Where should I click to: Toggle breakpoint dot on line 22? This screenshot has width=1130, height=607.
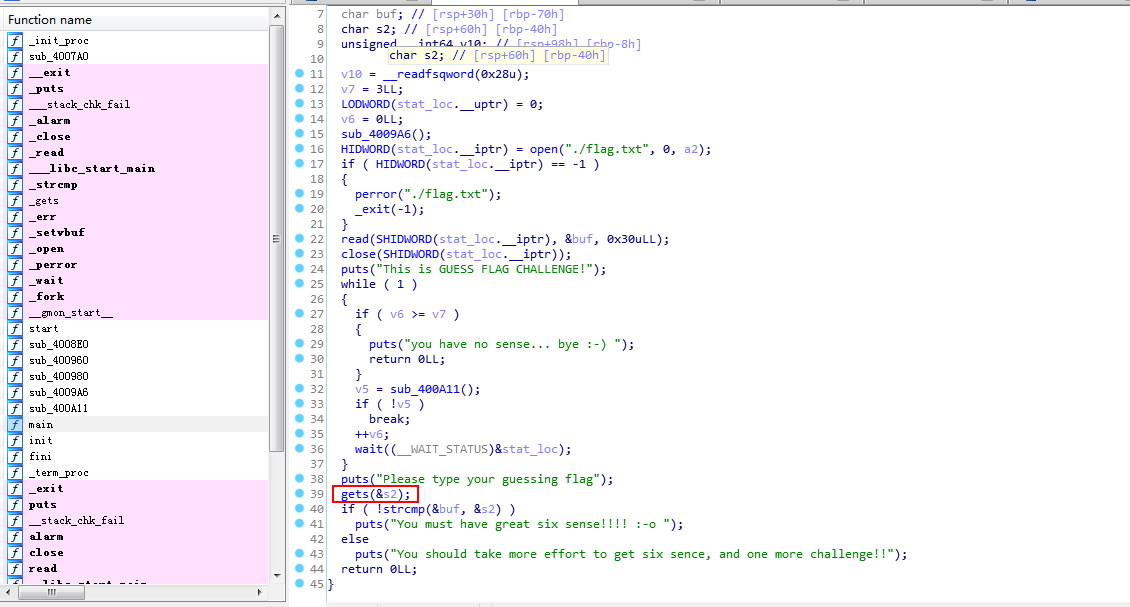tap(300, 239)
